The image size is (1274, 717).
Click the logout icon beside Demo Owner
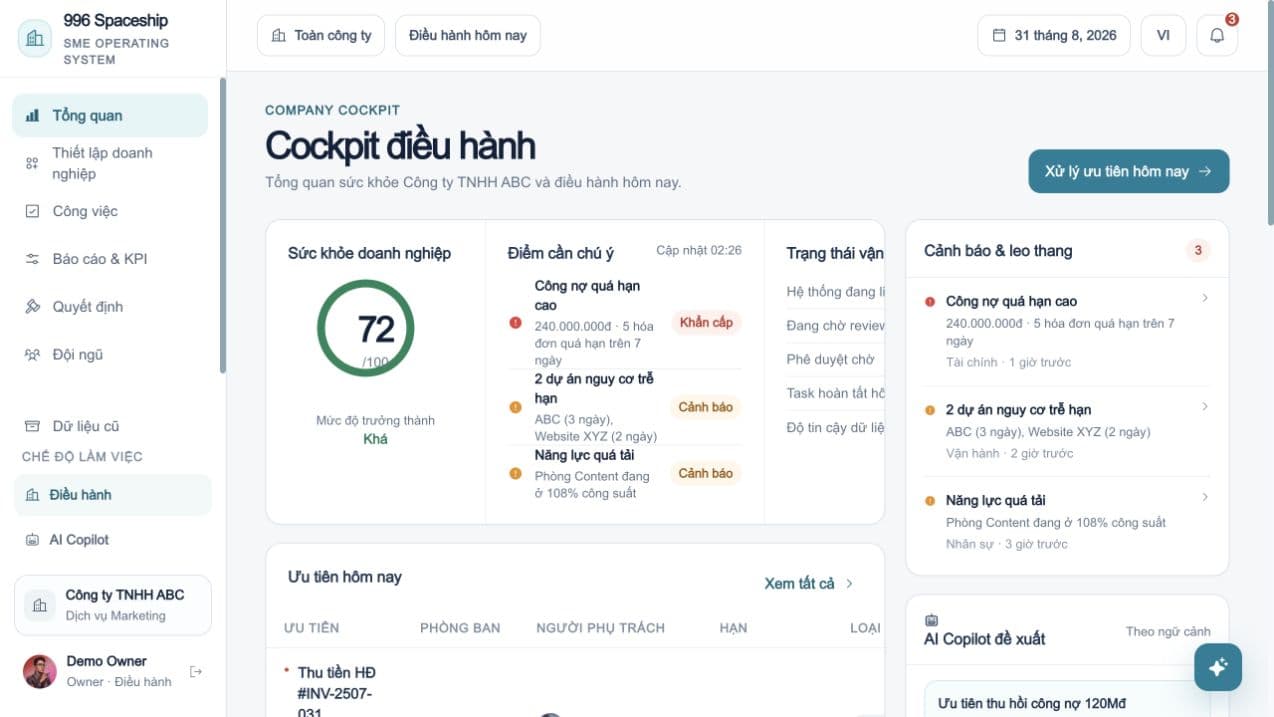click(196, 671)
